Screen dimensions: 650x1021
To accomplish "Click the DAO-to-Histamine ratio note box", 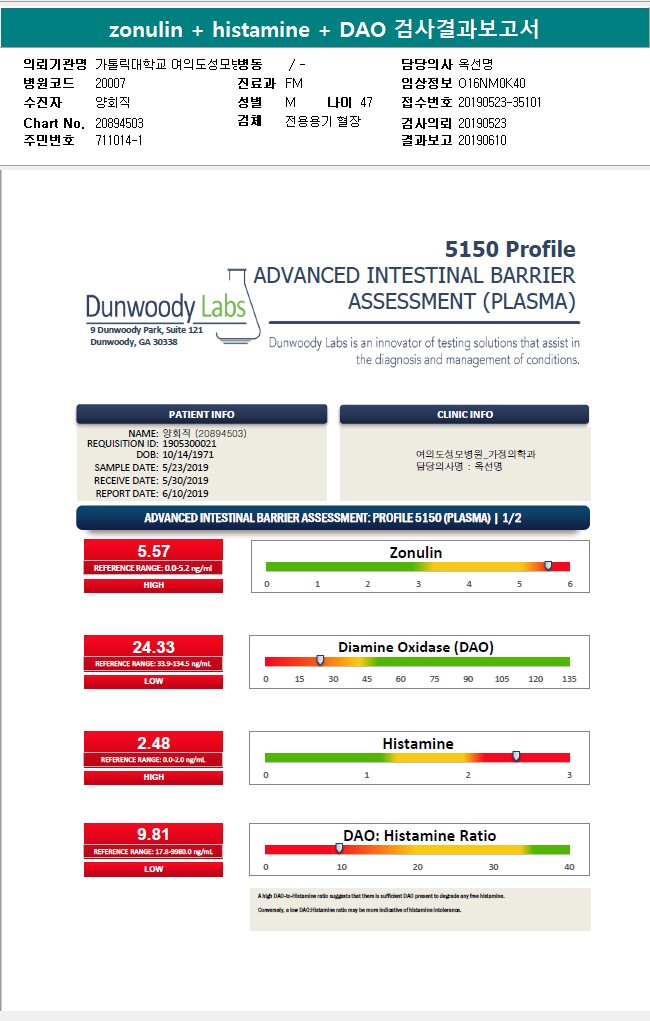I will click(x=420, y=909).
